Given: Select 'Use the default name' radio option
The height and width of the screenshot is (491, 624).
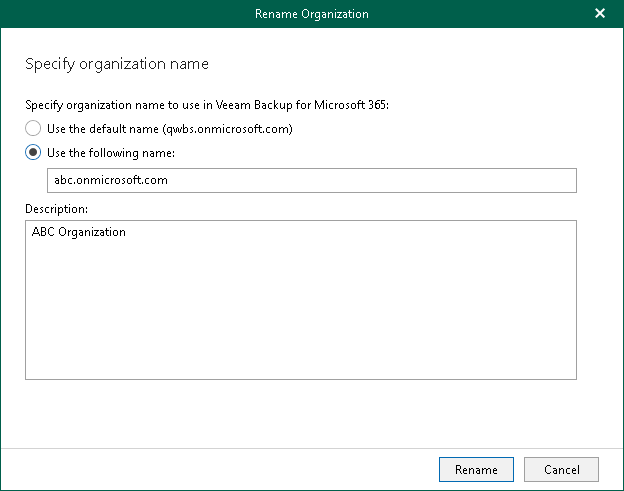Looking at the screenshot, I should click(x=33, y=129).
